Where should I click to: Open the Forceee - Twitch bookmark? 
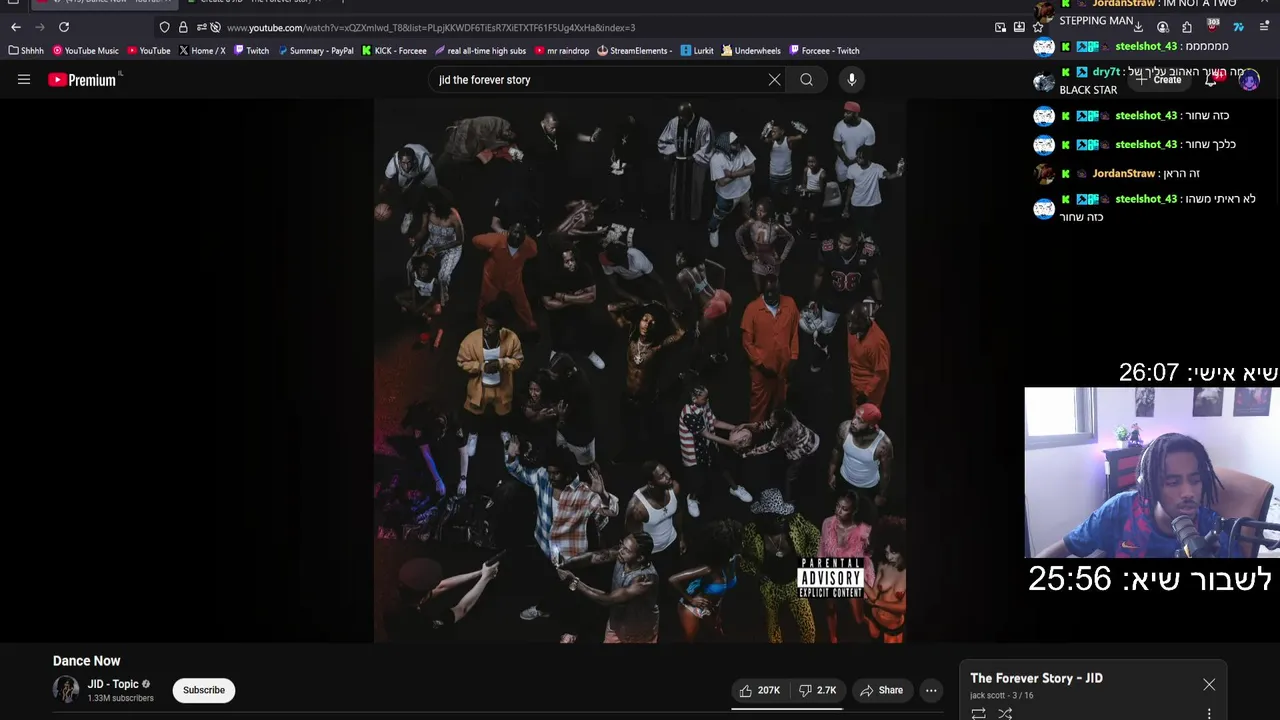pyautogui.click(x=824, y=51)
